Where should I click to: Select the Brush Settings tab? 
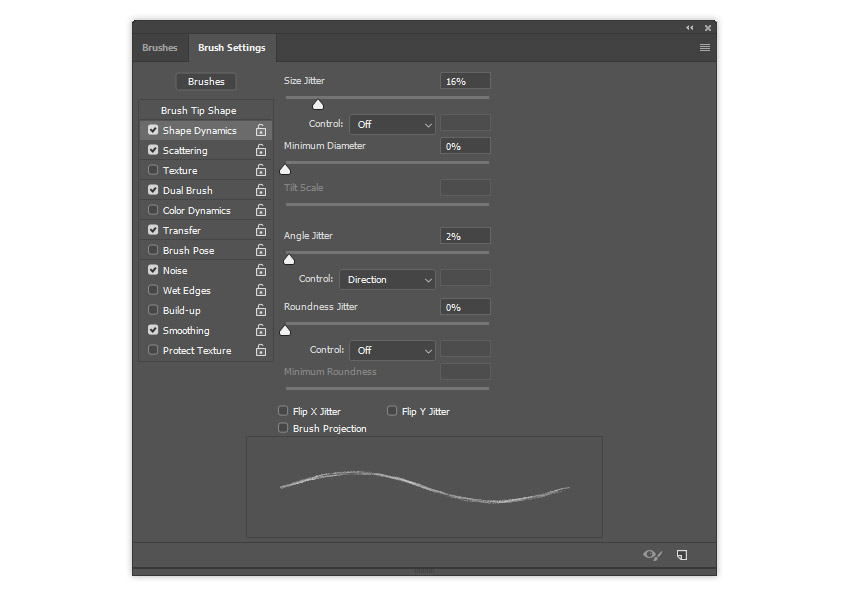(232, 48)
